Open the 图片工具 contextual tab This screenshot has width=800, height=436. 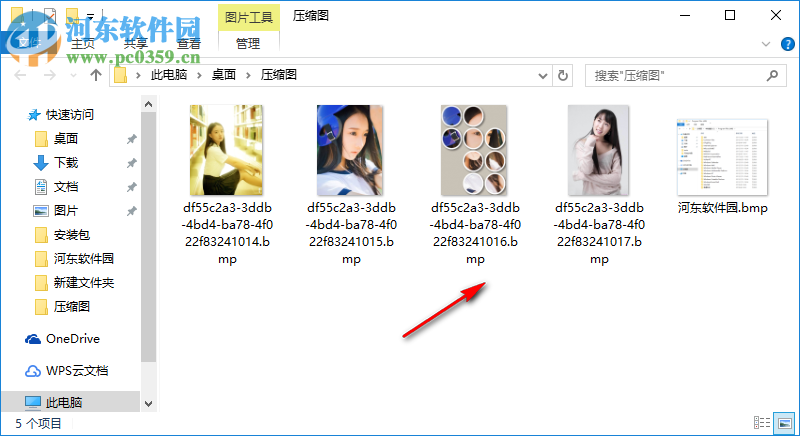[x=248, y=17]
